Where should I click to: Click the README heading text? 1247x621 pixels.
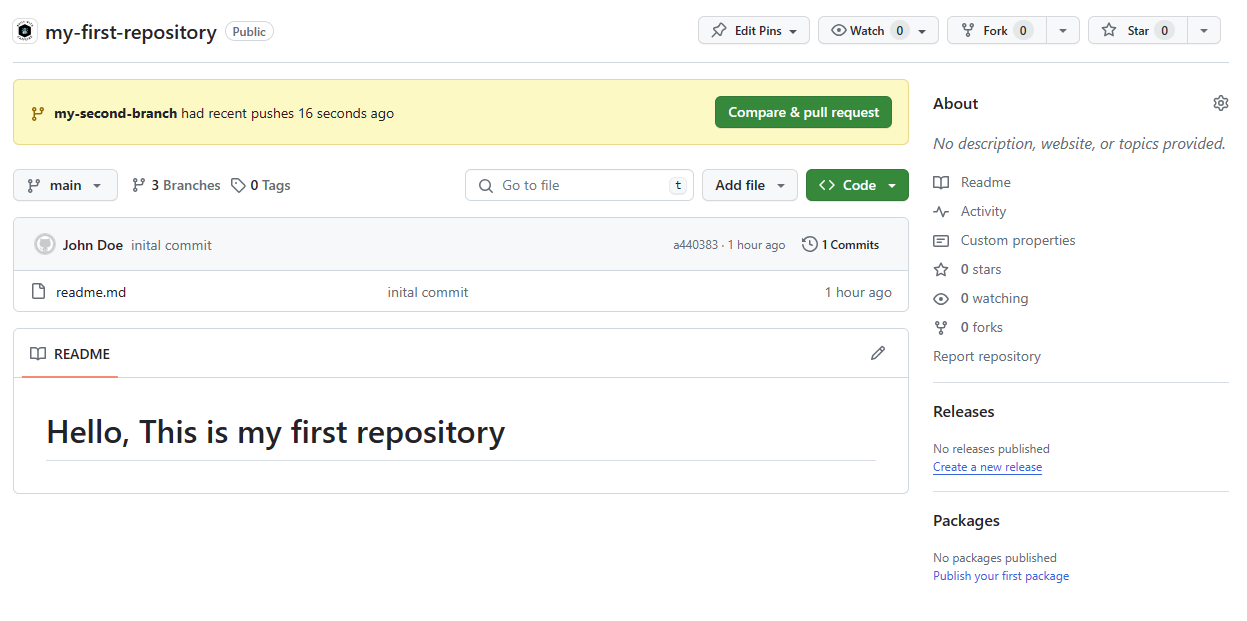point(275,432)
